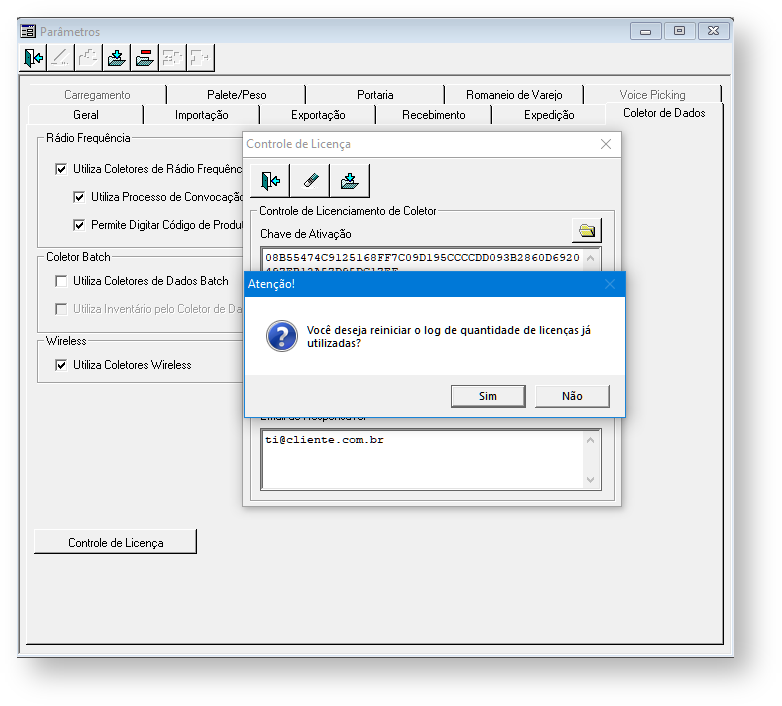
Task: Toggle Utiliza Processo de Convocação checkbox
Action: 79,197
